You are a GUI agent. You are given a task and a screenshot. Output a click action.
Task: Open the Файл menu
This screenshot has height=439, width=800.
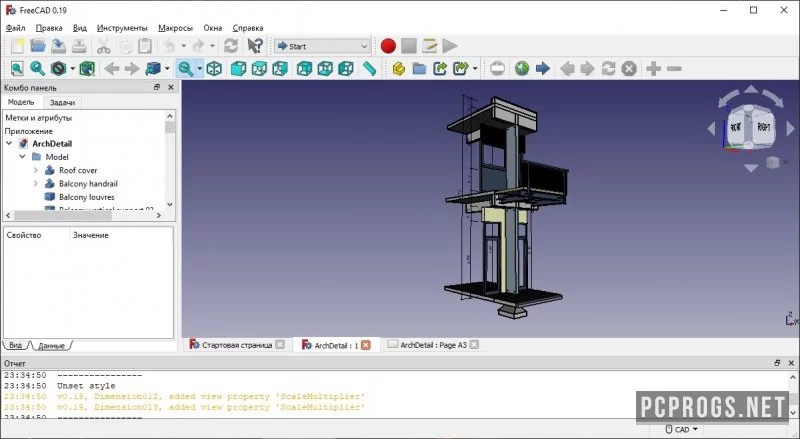coord(15,28)
